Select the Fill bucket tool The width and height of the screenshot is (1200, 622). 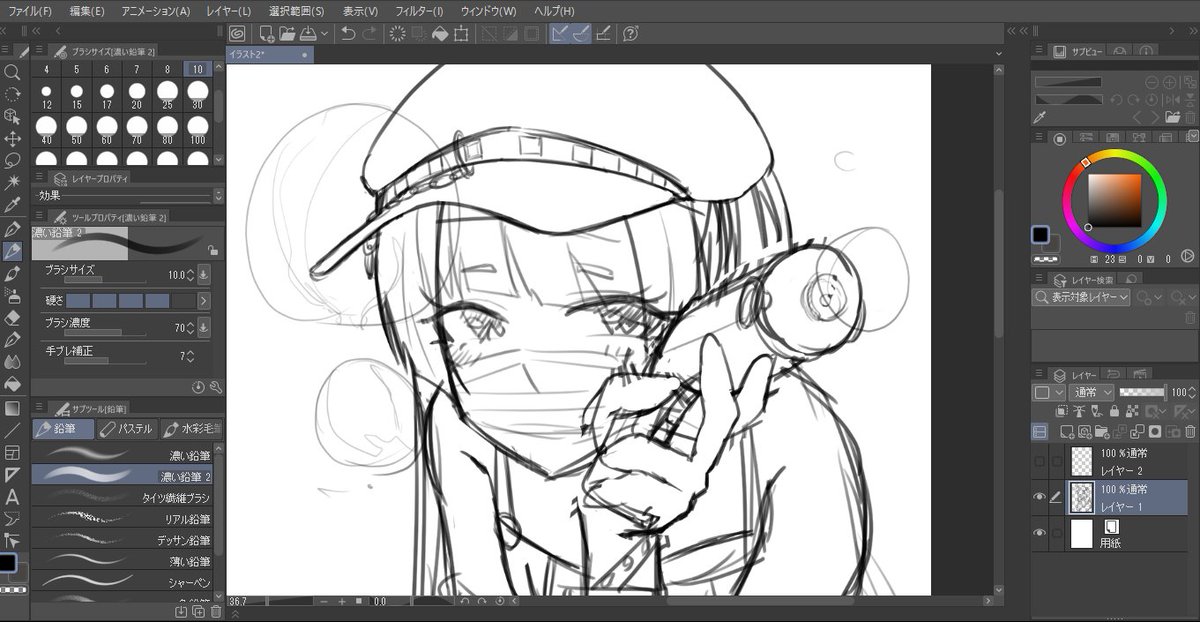[12, 383]
